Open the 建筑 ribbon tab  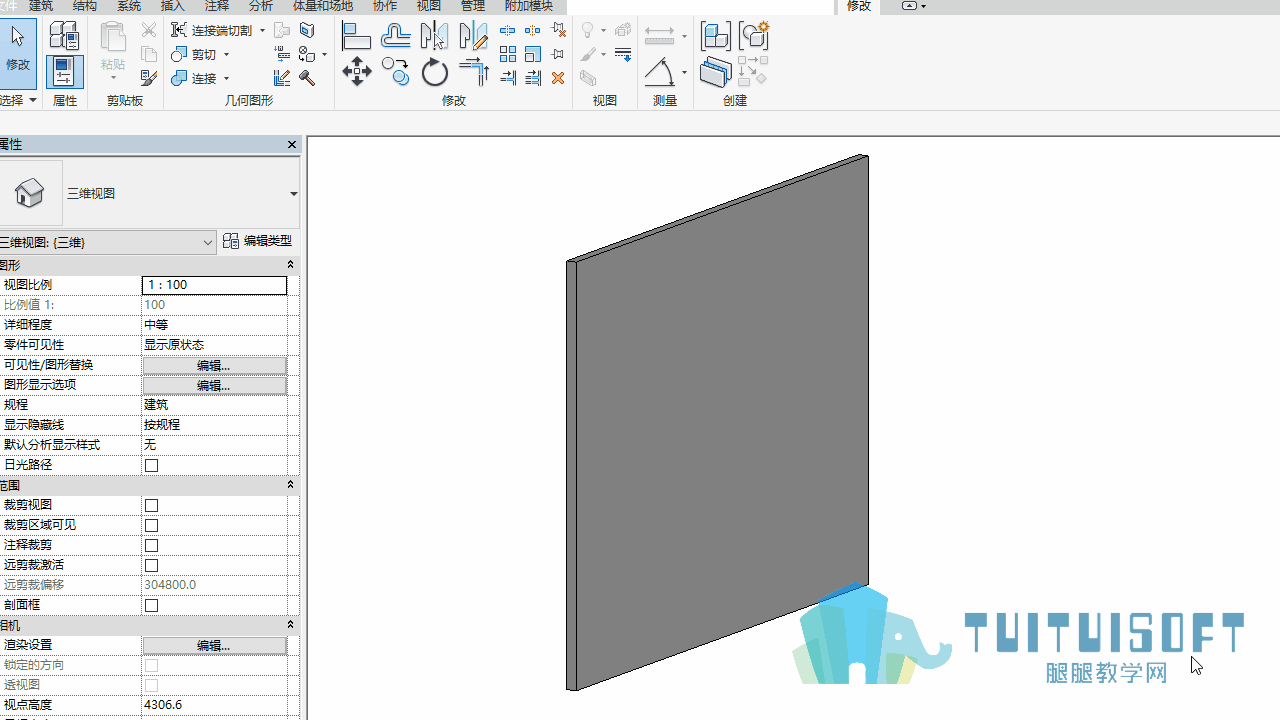pos(41,6)
